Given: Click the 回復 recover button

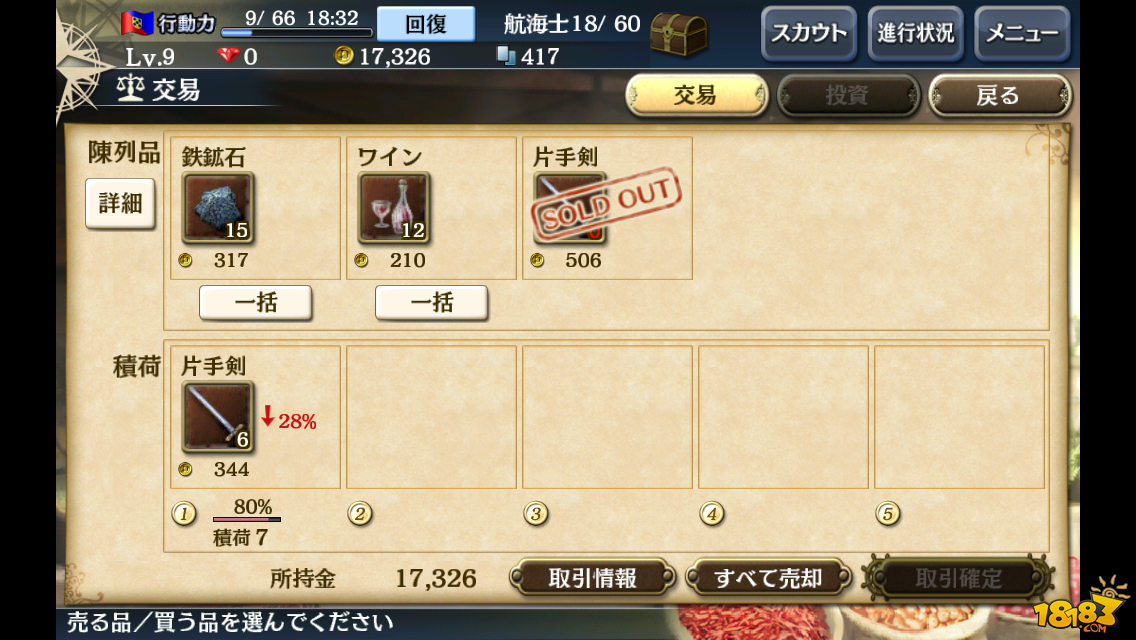Looking at the screenshot, I should (x=426, y=24).
